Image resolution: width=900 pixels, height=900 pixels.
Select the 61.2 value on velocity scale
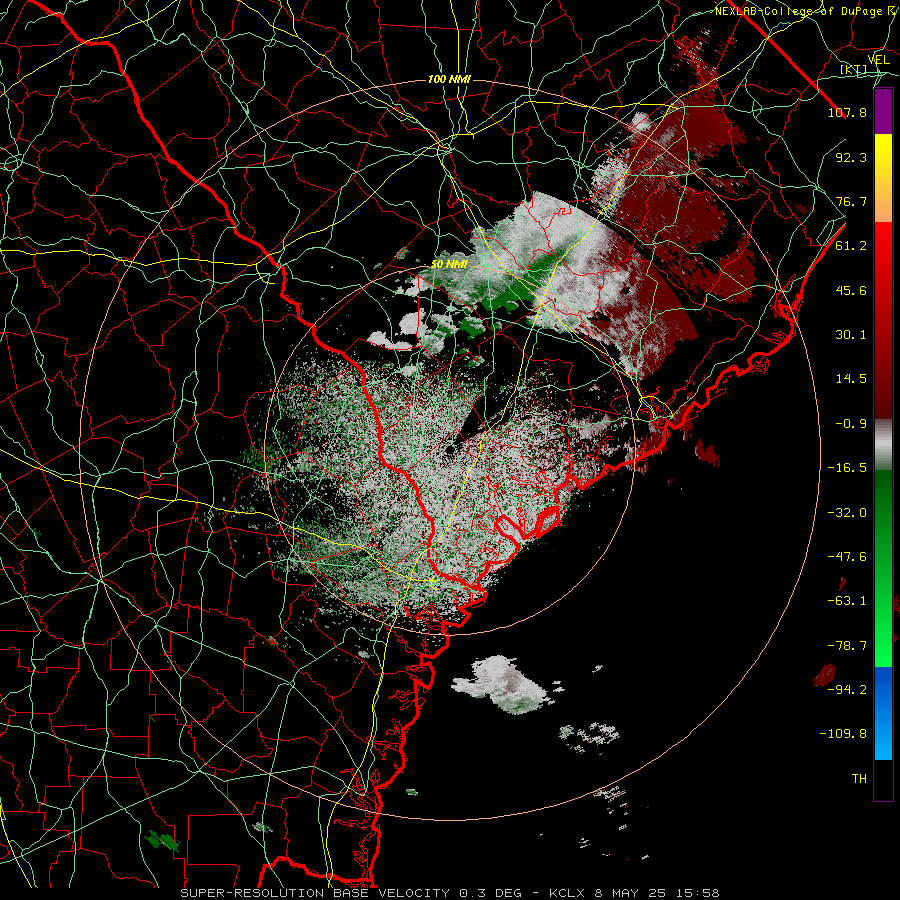[x=851, y=246]
